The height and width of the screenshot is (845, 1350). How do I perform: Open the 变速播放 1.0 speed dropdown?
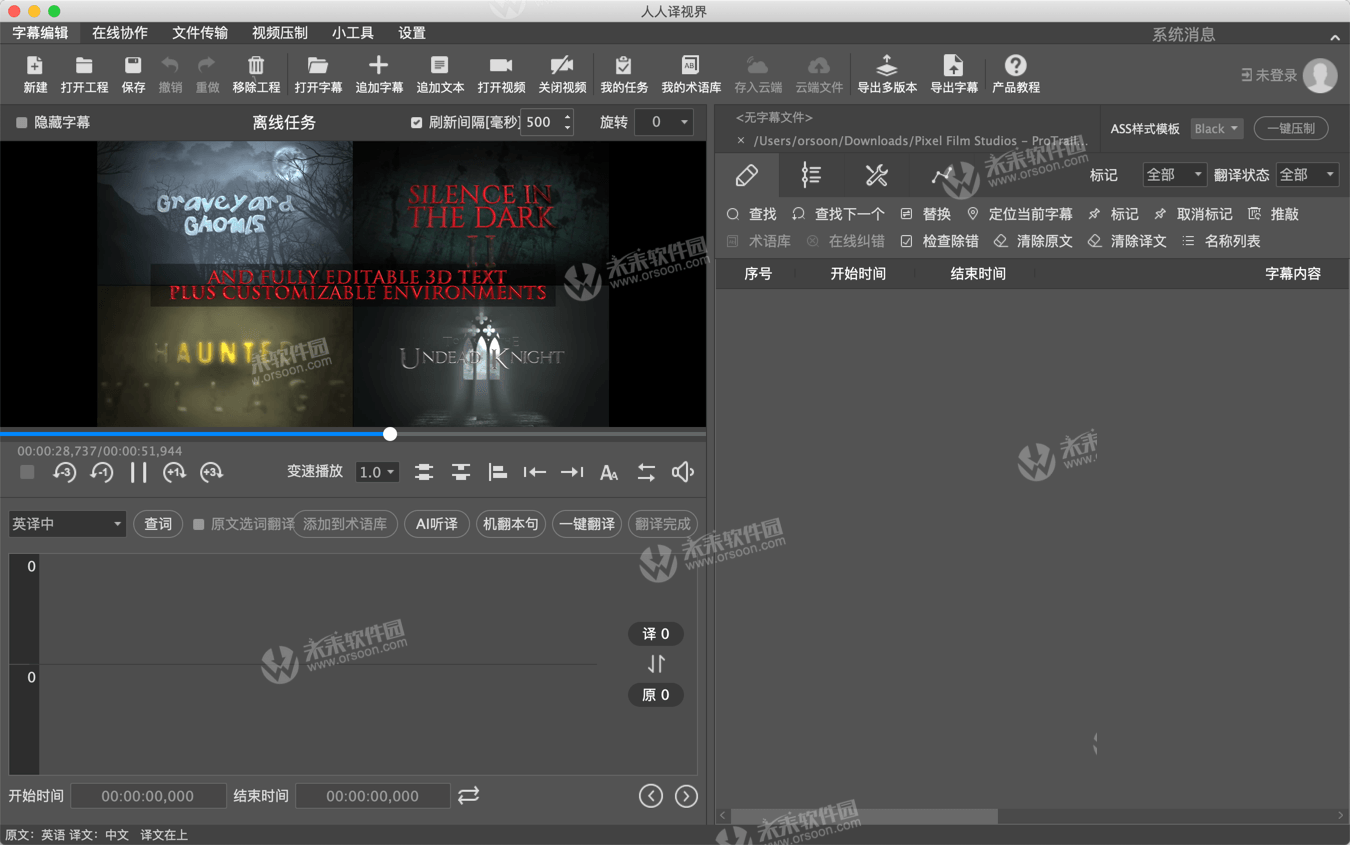point(378,472)
